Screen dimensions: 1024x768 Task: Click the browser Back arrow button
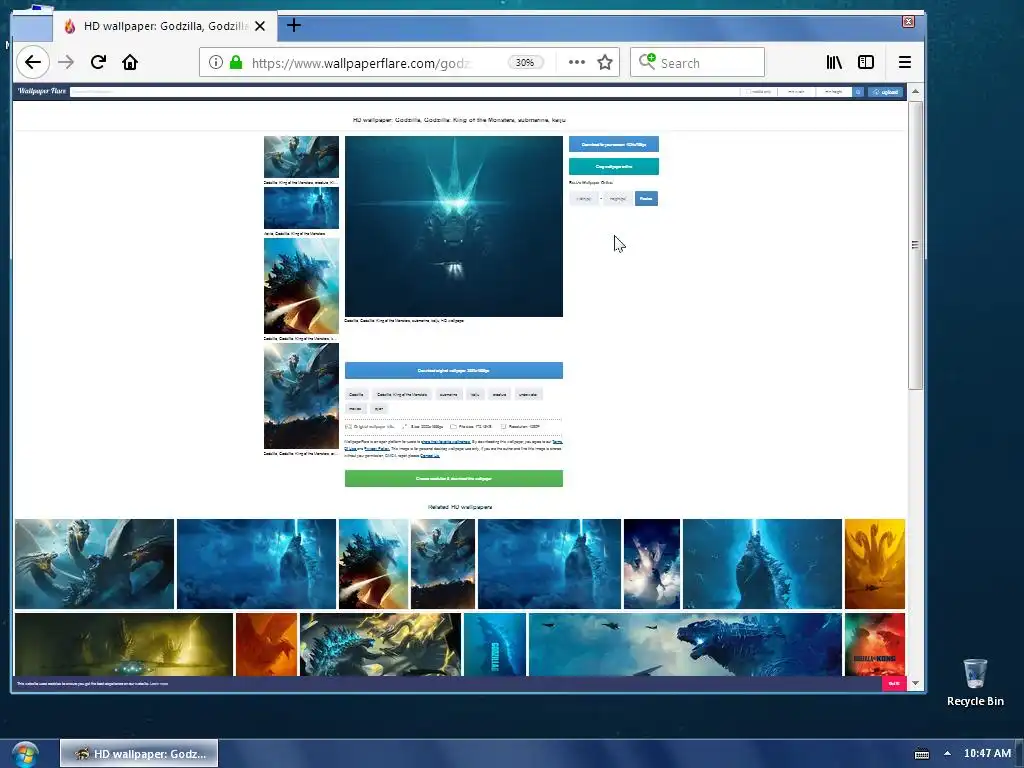pos(33,63)
